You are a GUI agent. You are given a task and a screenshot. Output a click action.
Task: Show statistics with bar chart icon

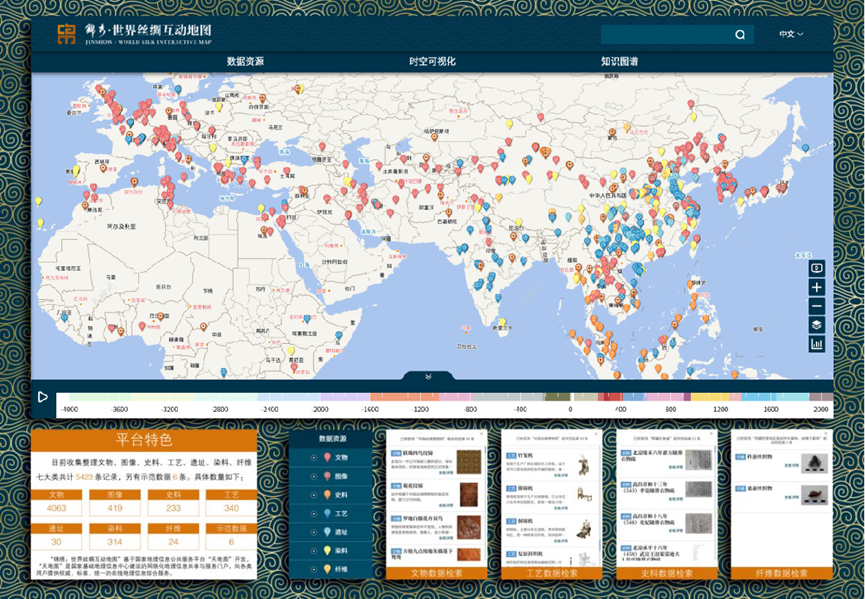[x=817, y=344]
